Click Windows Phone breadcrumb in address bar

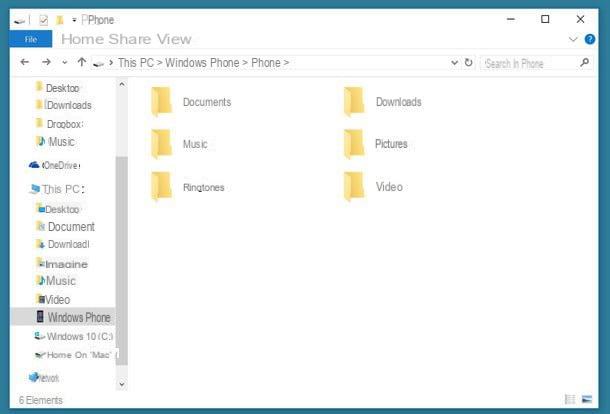202,63
